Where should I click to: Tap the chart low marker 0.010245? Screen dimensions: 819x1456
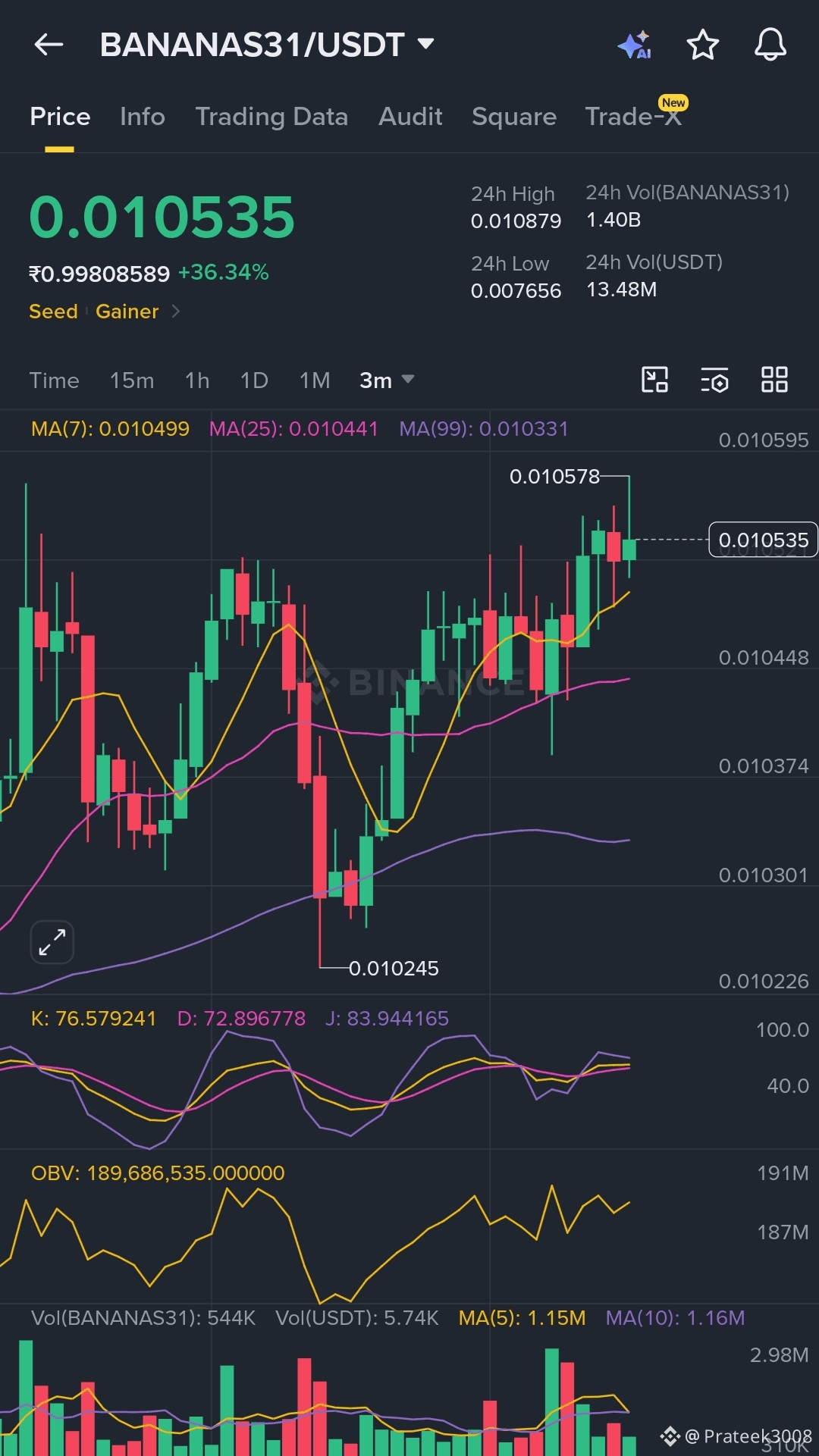tap(394, 969)
